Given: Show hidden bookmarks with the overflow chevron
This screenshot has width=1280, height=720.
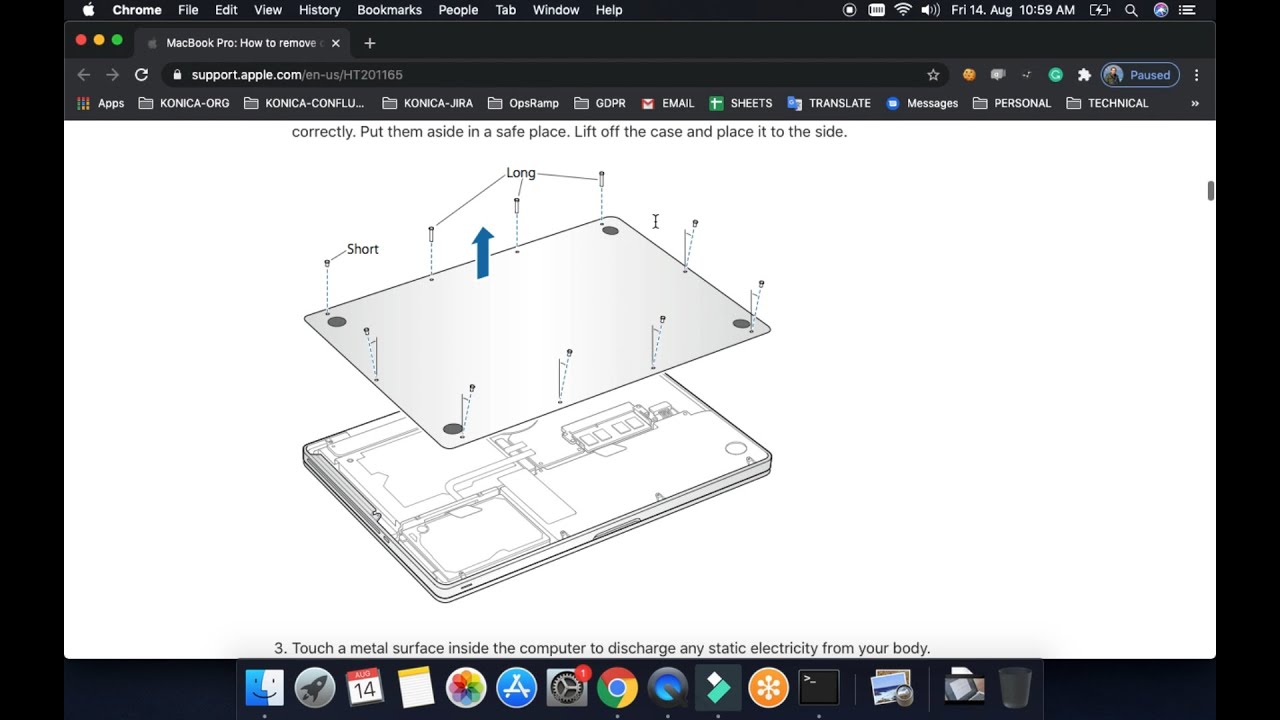Looking at the screenshot, I should 1194,103.
